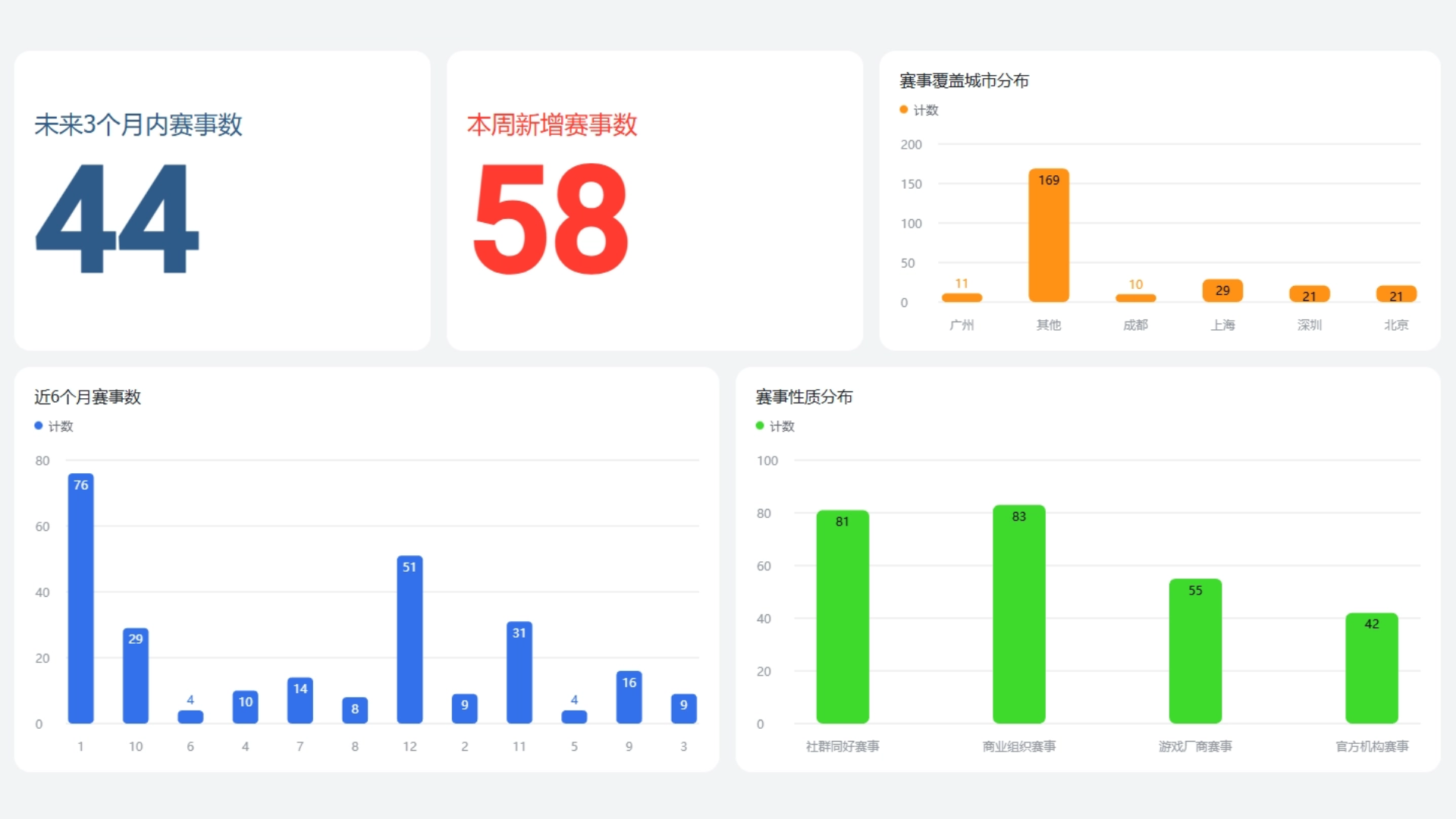Viewport: 1456px width, 819px height.
Task: Select the 北京 bar labeled 21
Action: [x=1395, y=294]
